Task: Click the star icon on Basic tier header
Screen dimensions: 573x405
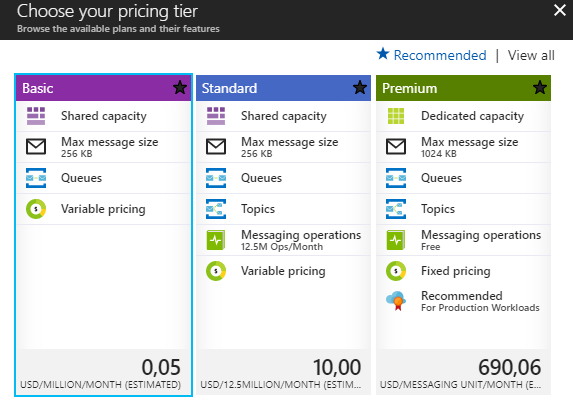Action: 180,88
